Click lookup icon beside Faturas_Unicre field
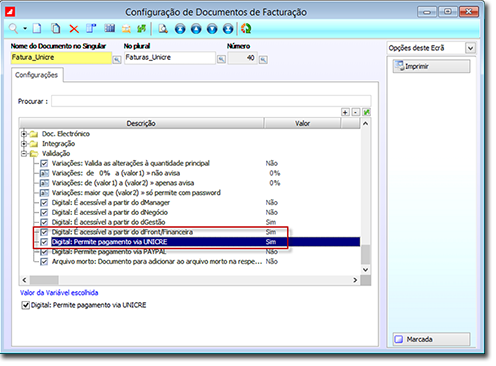The image size is (496, 366). point(221,60)
